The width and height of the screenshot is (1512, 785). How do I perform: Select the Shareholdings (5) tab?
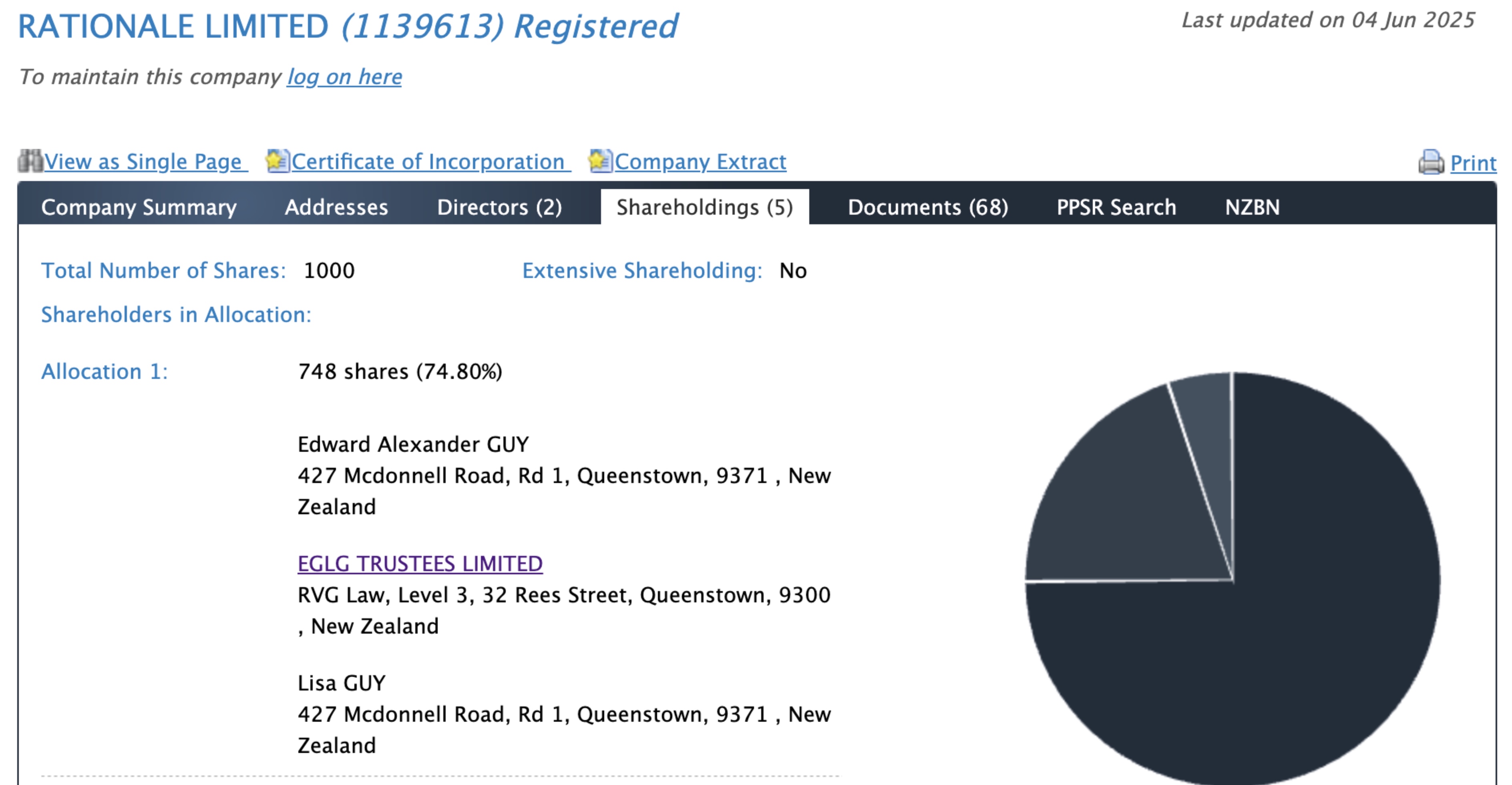tap(704, 207)
